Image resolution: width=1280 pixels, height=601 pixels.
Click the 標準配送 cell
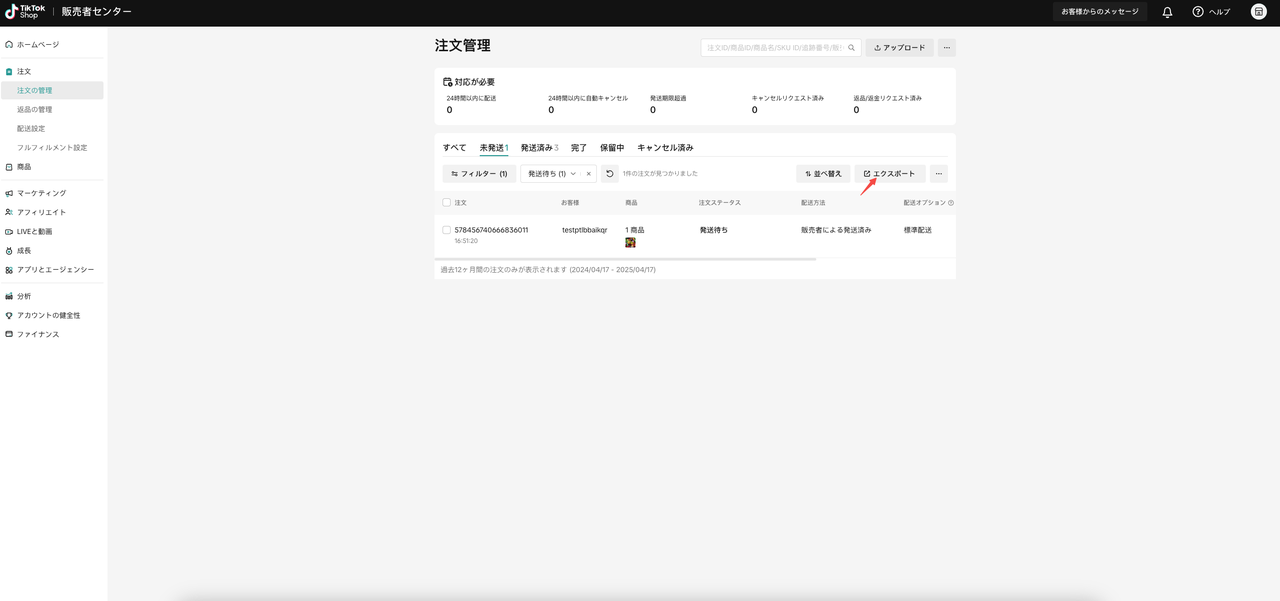(918, 230)
